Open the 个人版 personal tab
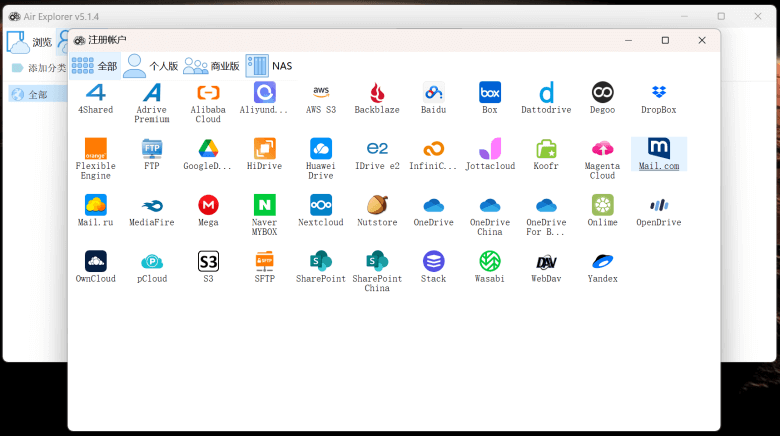 pos(151,66)
